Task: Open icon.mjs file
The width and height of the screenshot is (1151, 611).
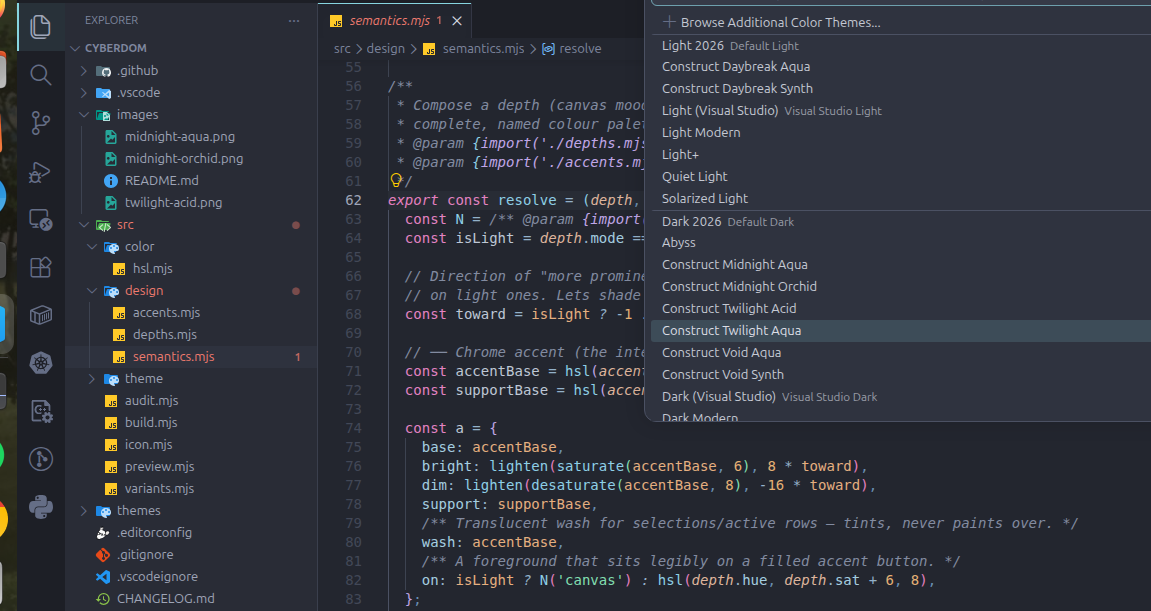Action: coord(191,445)
